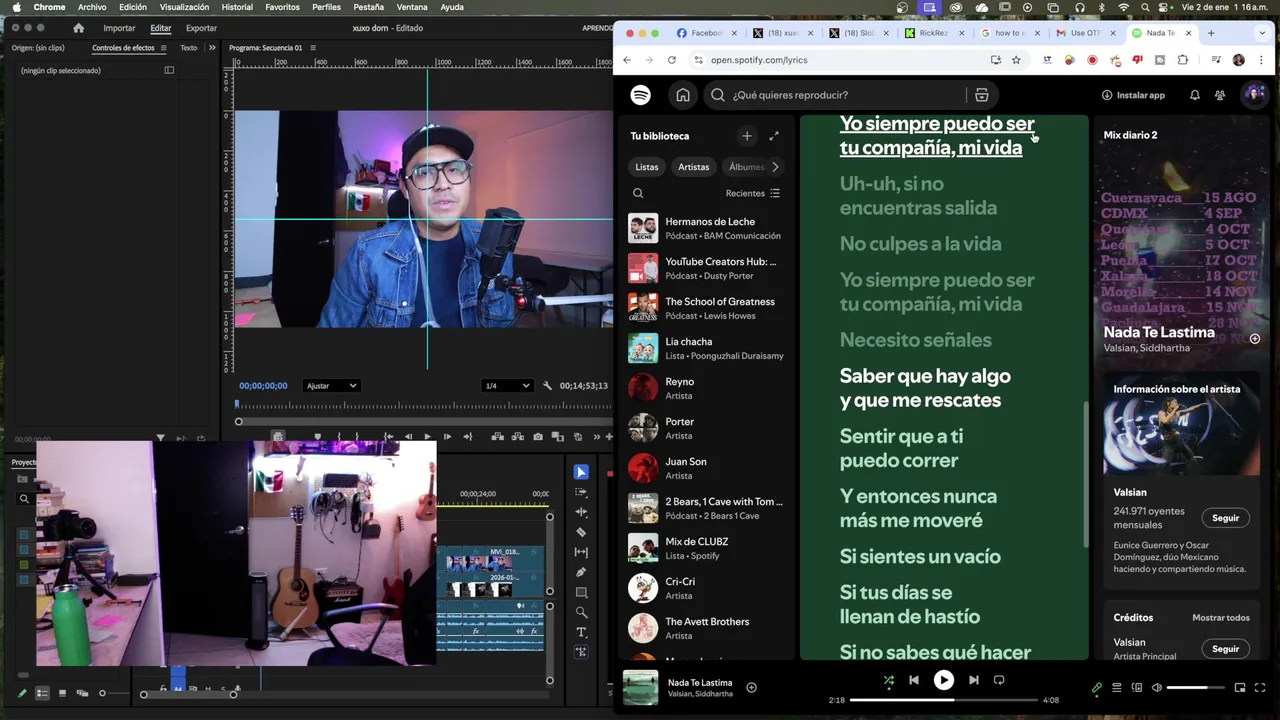Screen dimensions: 1280x720
Task: Seek in Spotify song progress bar
Action: (x=944, y=700)
